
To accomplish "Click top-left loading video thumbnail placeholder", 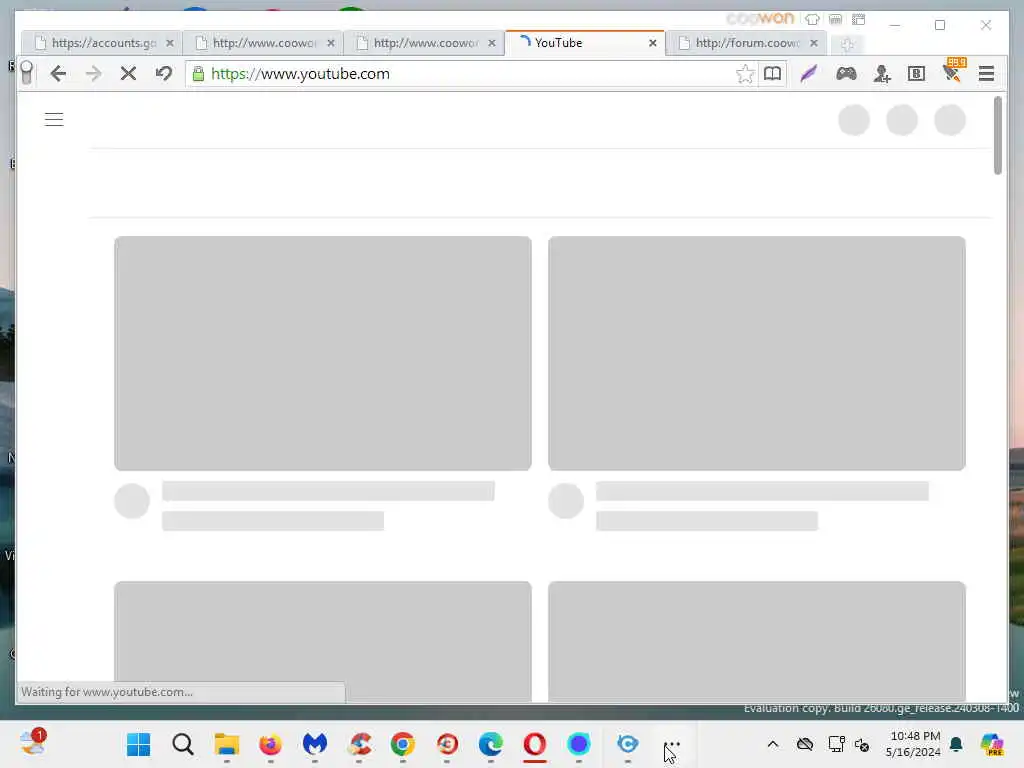I will point(323,353).
